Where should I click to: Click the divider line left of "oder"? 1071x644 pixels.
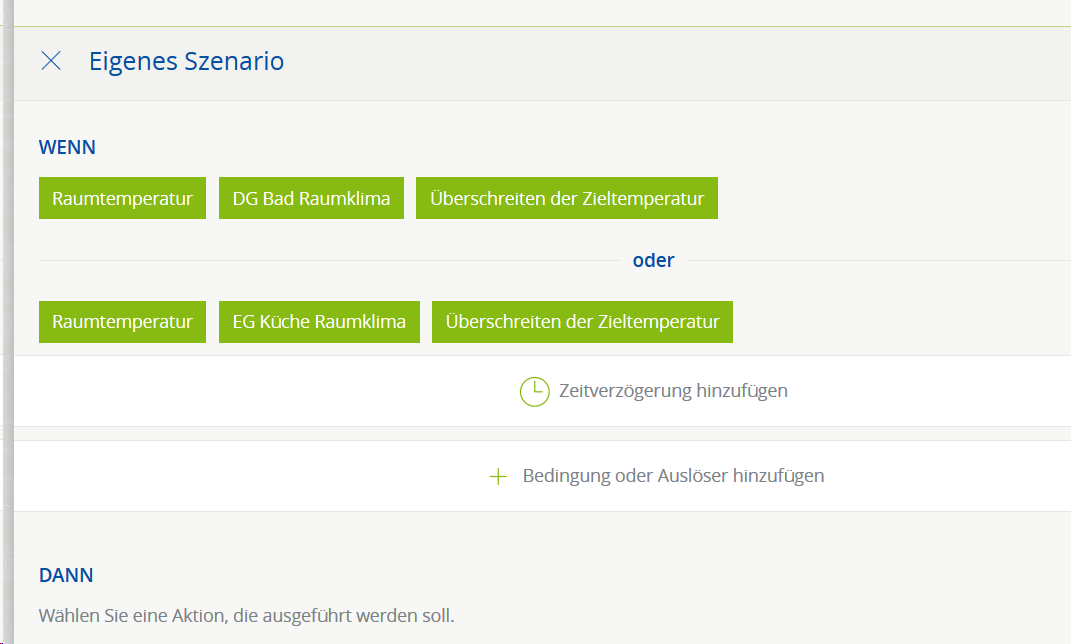click(330, 261)
